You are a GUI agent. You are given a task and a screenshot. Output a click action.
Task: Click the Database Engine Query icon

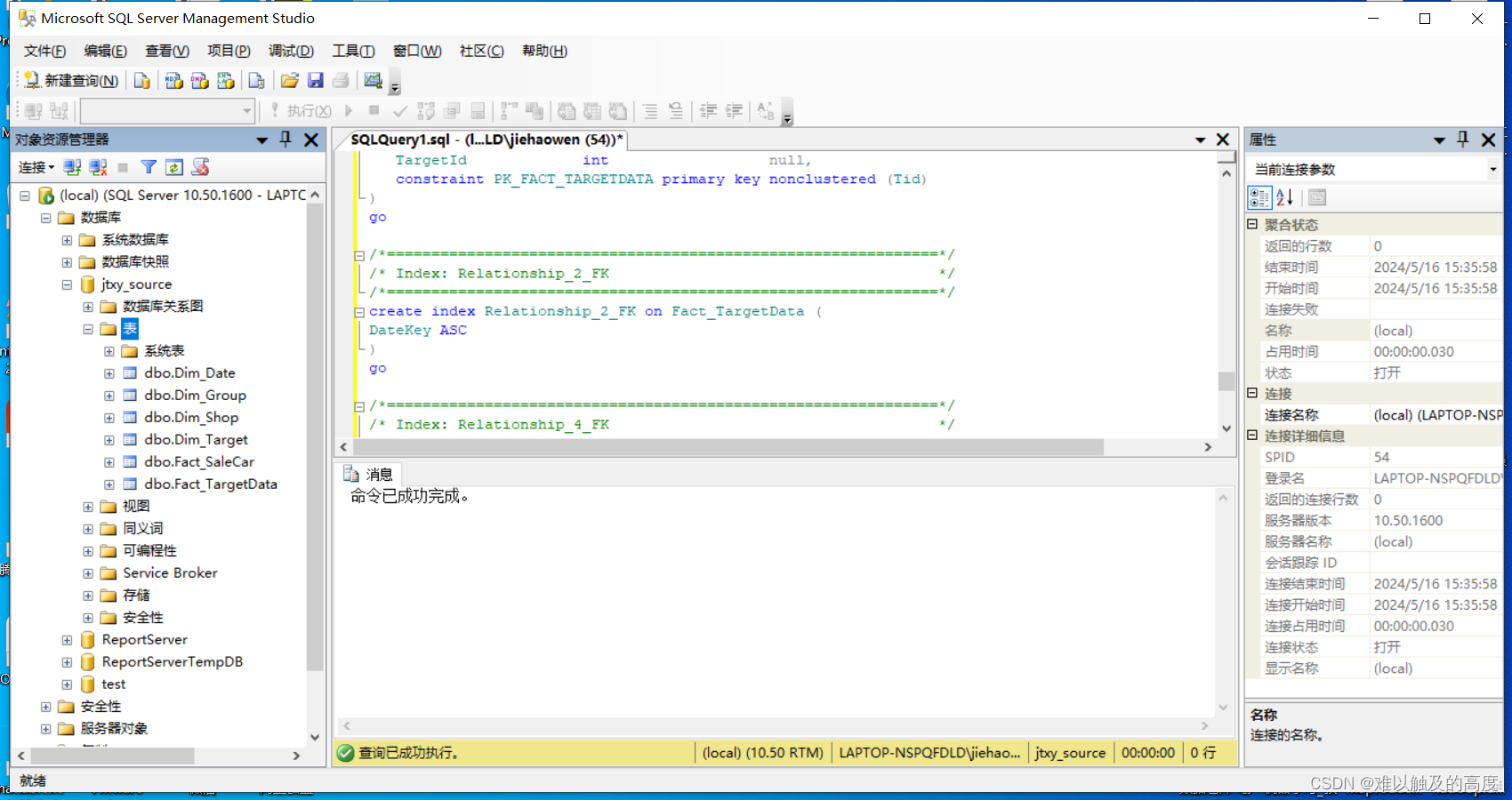[x=141, y=81]
